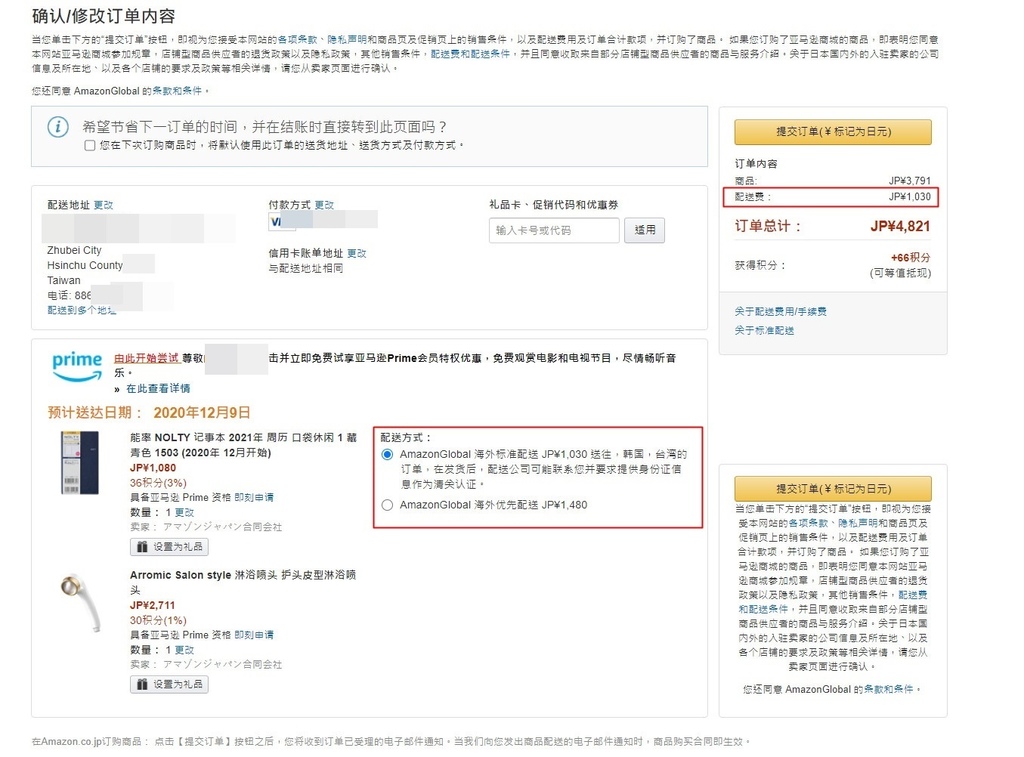Click the 36积分(3%) points text
The width and height of the screenshot is (1024, 757).
pyautogui.click(x=158, y=483)
